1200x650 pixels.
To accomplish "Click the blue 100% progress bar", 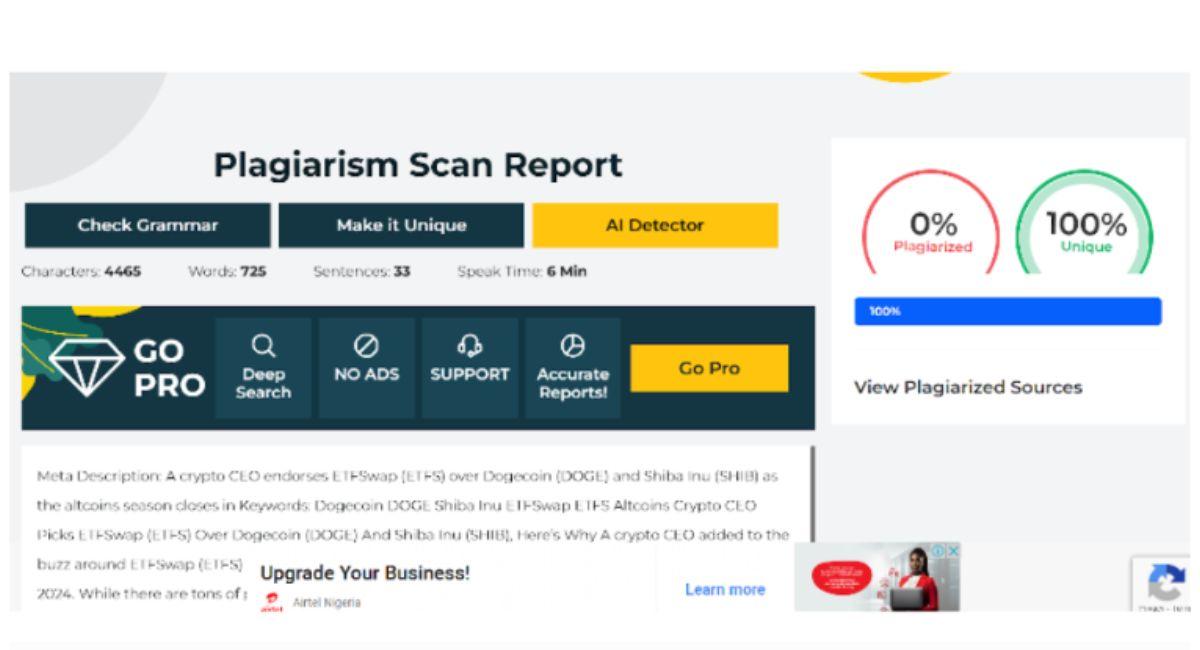I will tap(1007, 311).
